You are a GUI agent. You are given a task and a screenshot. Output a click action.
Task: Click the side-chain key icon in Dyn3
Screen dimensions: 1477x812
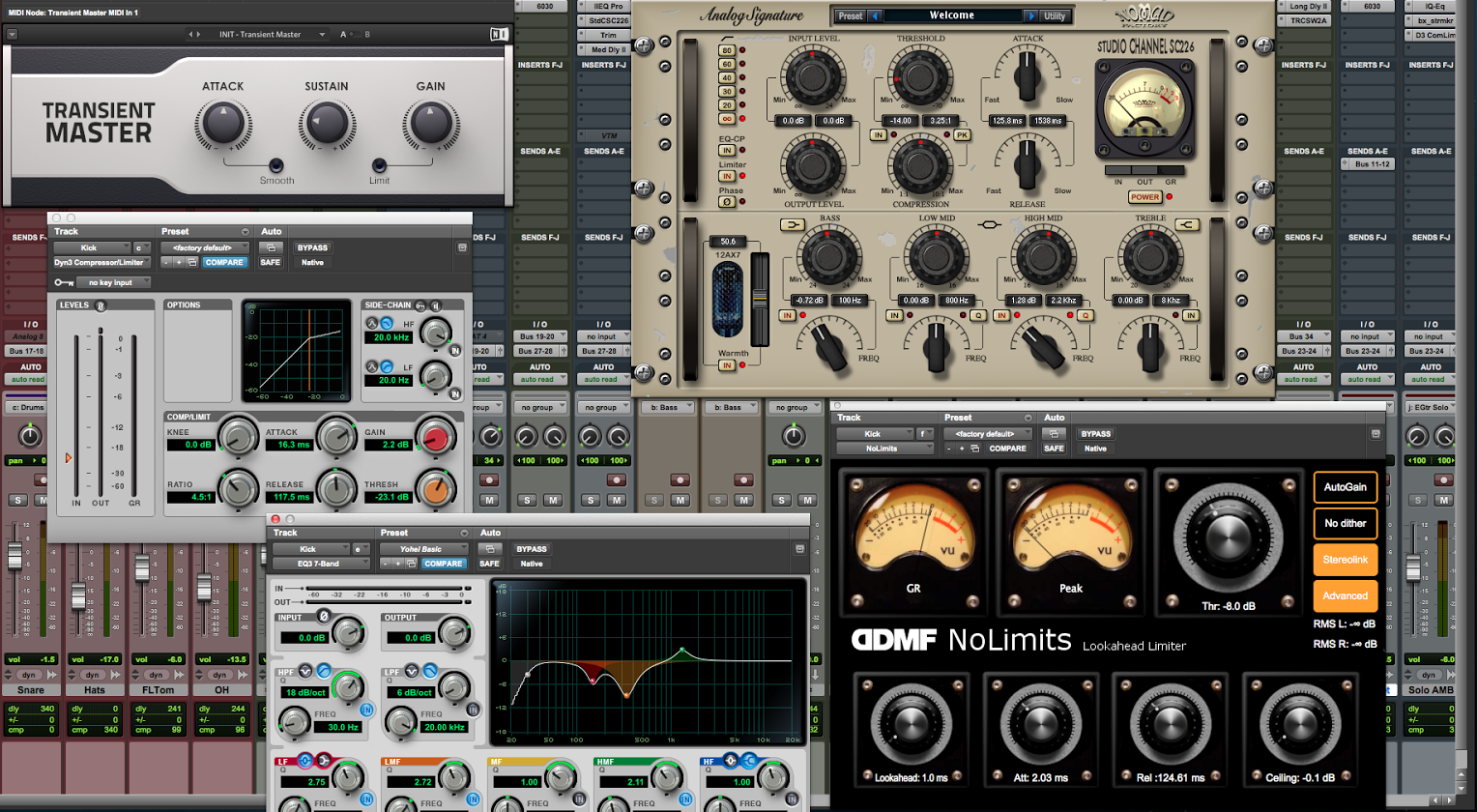pos(420,305)
